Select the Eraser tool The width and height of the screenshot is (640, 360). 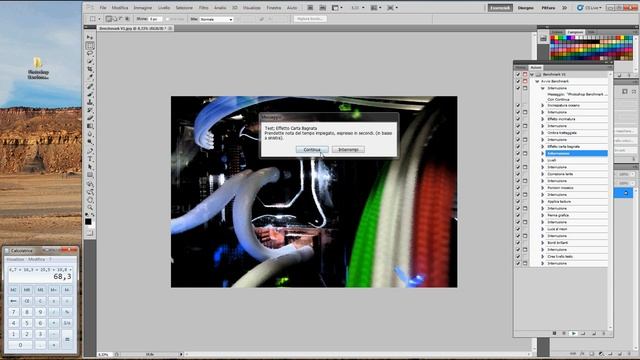coord(90,118)
